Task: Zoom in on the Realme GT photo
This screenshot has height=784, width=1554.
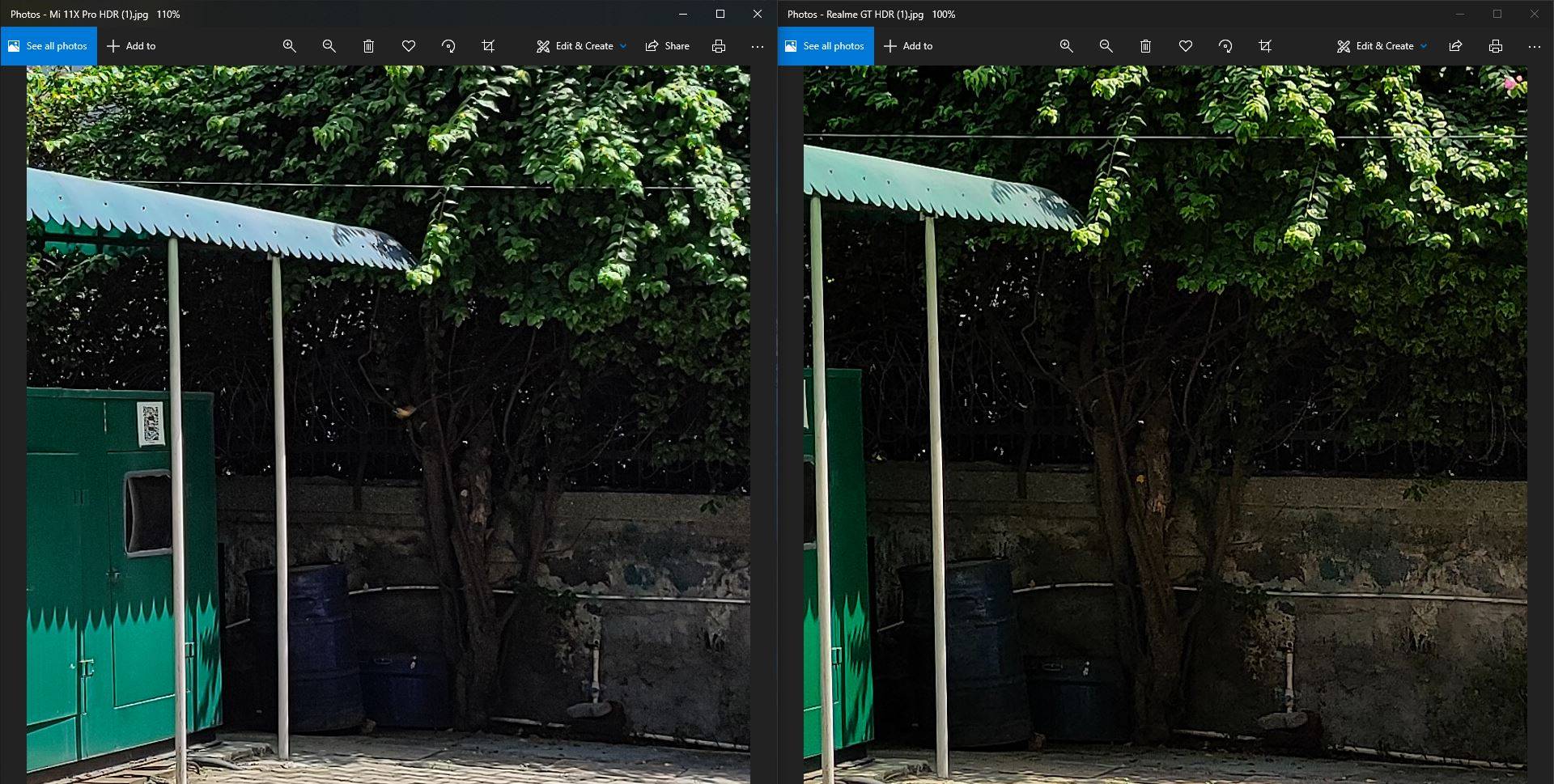Action: click(x=1066, y=46)
